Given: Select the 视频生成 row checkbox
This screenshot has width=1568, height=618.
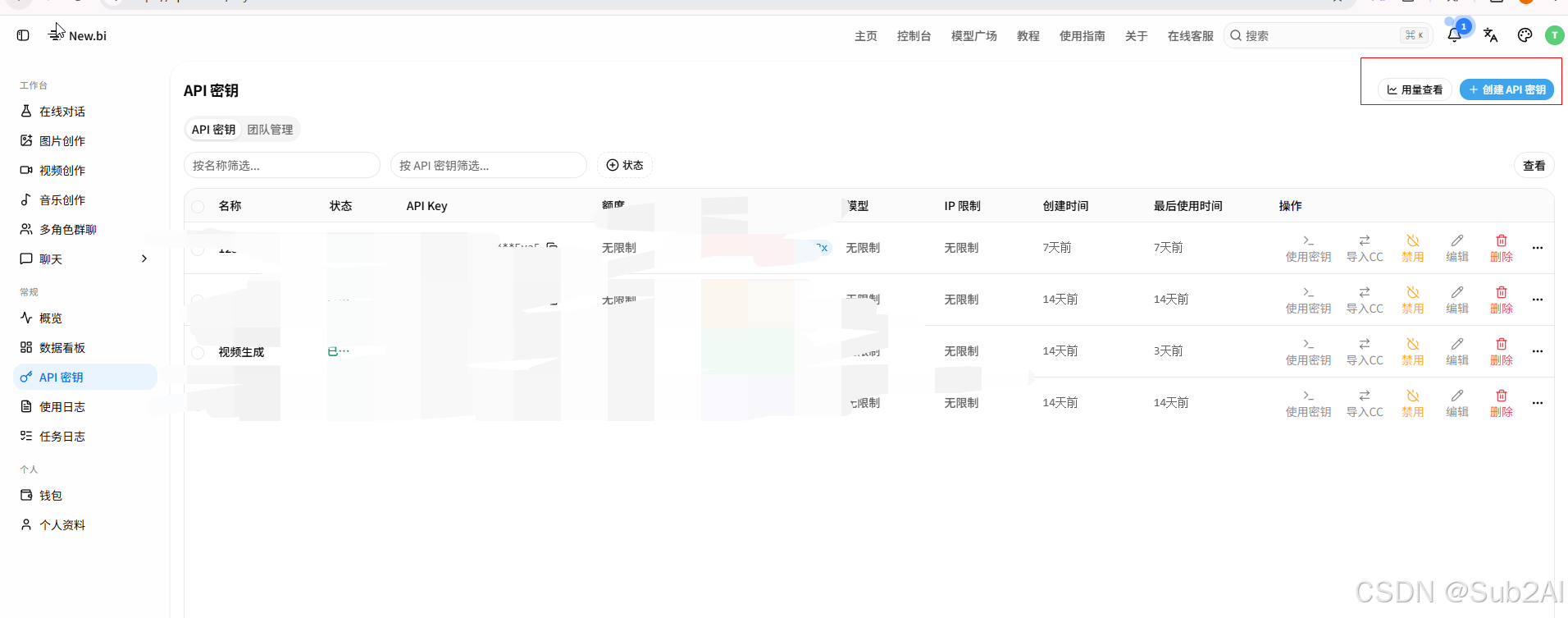Looking at the screenshot, I should (198, 353).
